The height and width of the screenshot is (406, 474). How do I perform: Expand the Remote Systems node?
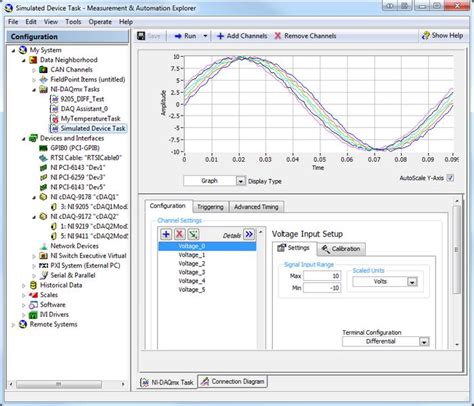pyautogui.click(x=13, y=325)
